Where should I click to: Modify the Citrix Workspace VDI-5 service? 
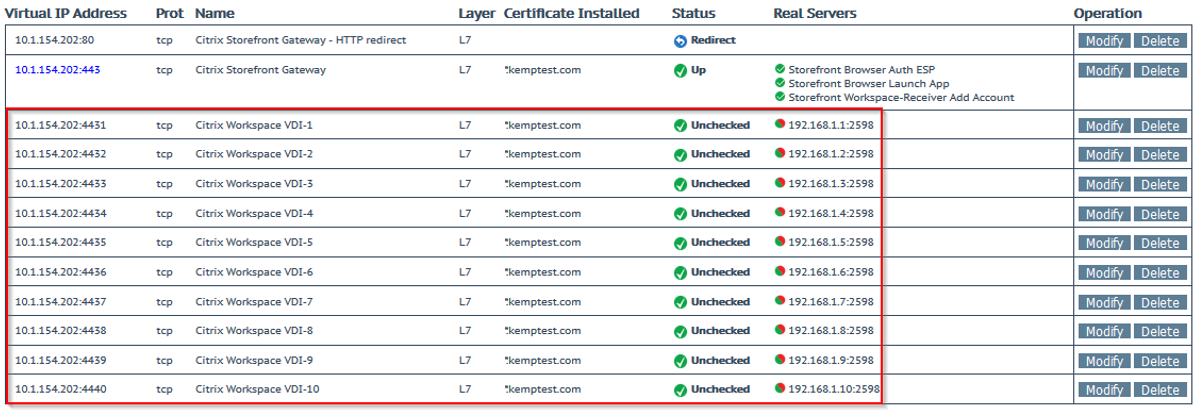click(x=1104, y=244)
